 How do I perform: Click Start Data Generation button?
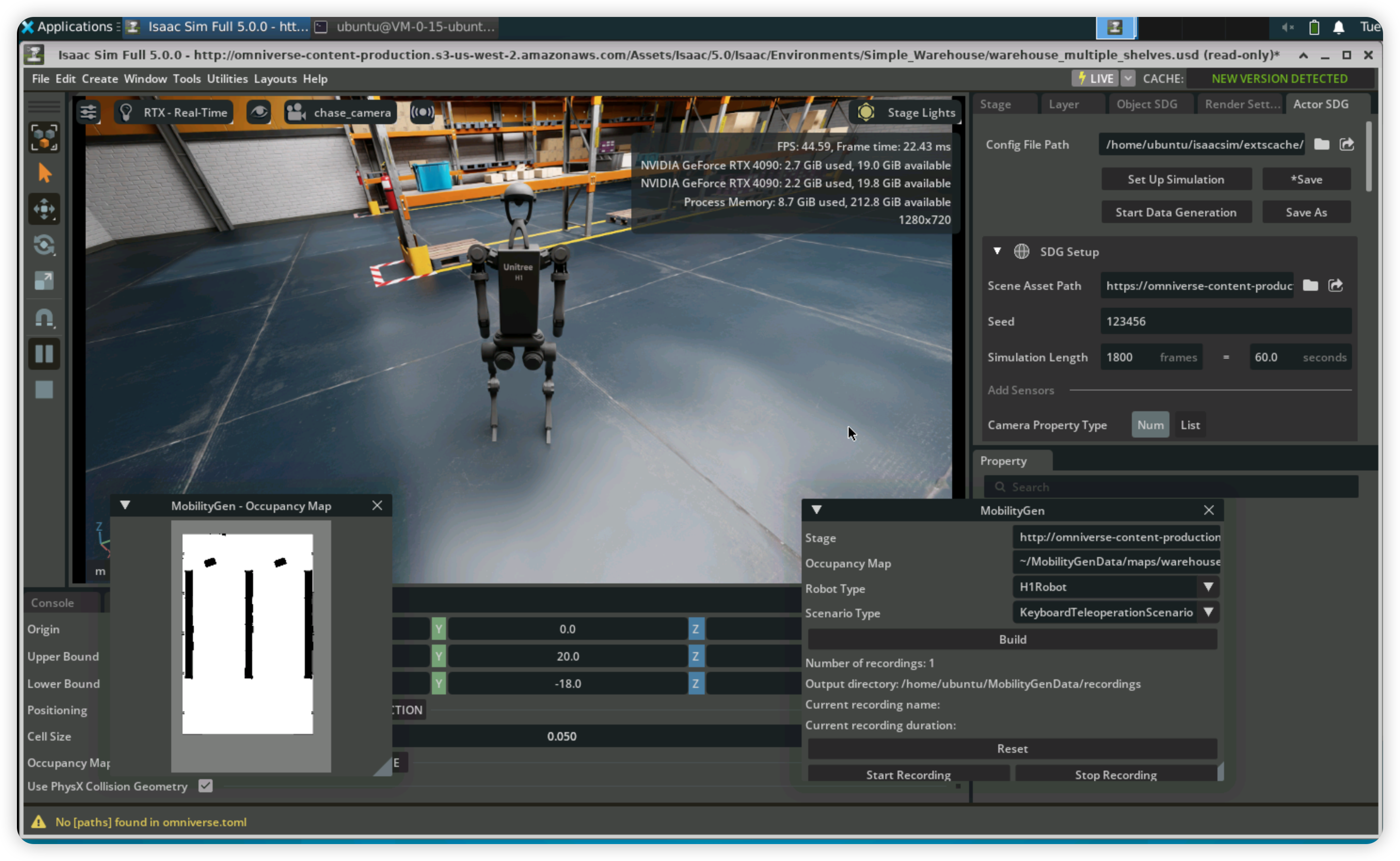[x=1176, y=212]
